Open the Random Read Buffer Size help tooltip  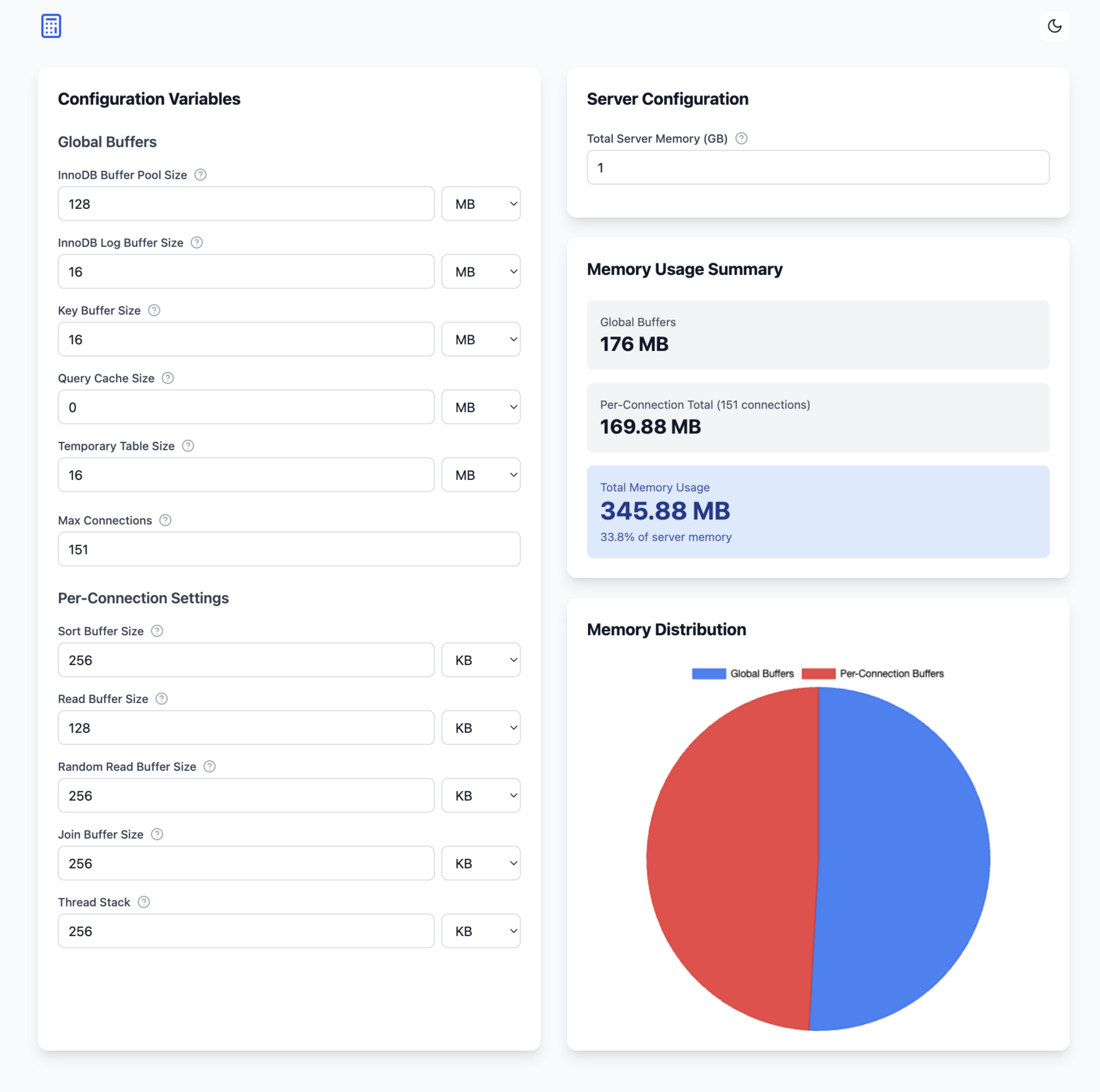[x=210, y=766]
